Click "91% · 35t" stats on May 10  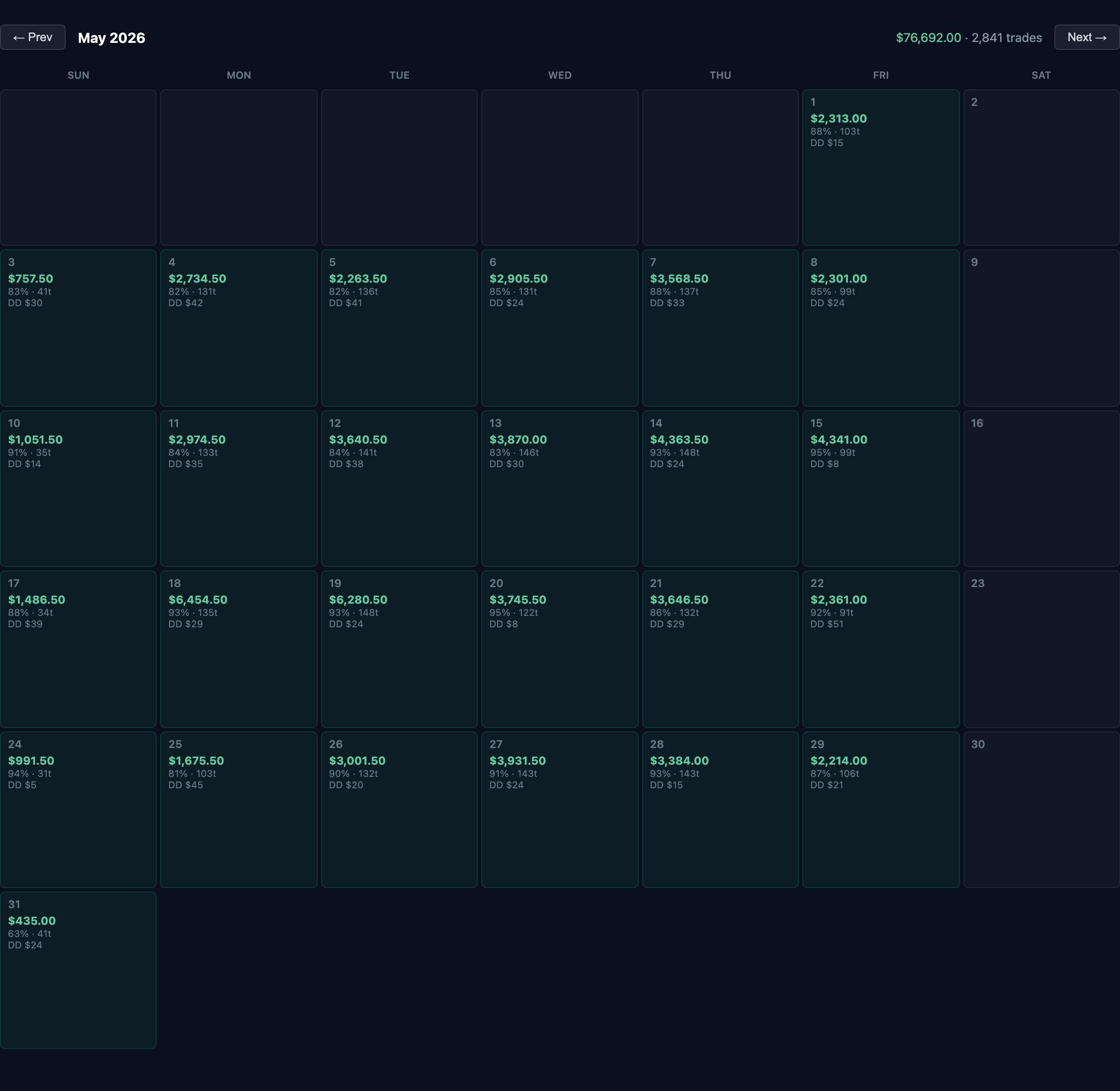(30, 453)
